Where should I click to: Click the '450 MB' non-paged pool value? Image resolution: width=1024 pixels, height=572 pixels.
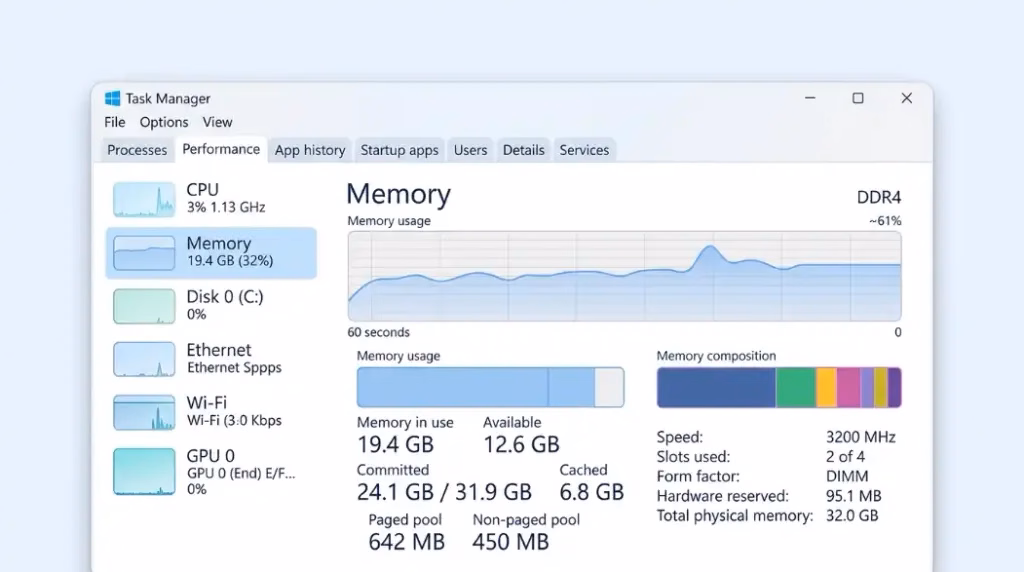pyautogui.click(x=511, y=541)
